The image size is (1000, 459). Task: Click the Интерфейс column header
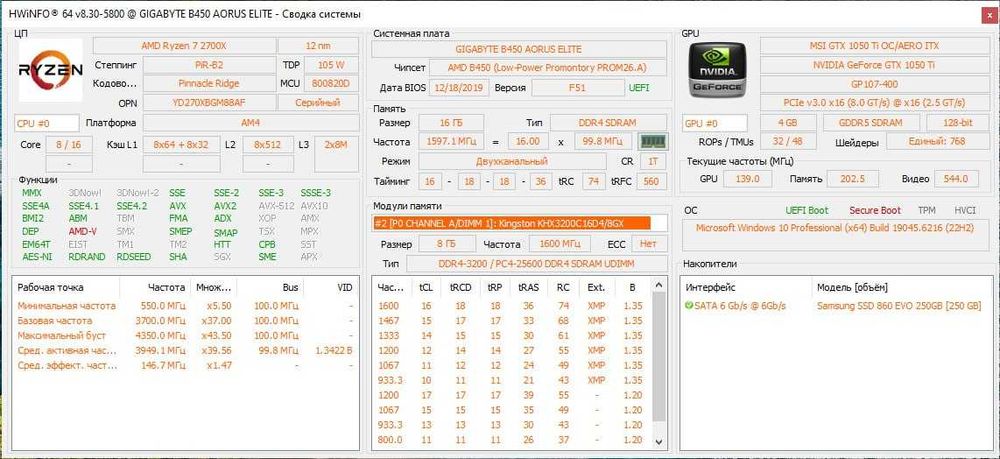point(746,288)
